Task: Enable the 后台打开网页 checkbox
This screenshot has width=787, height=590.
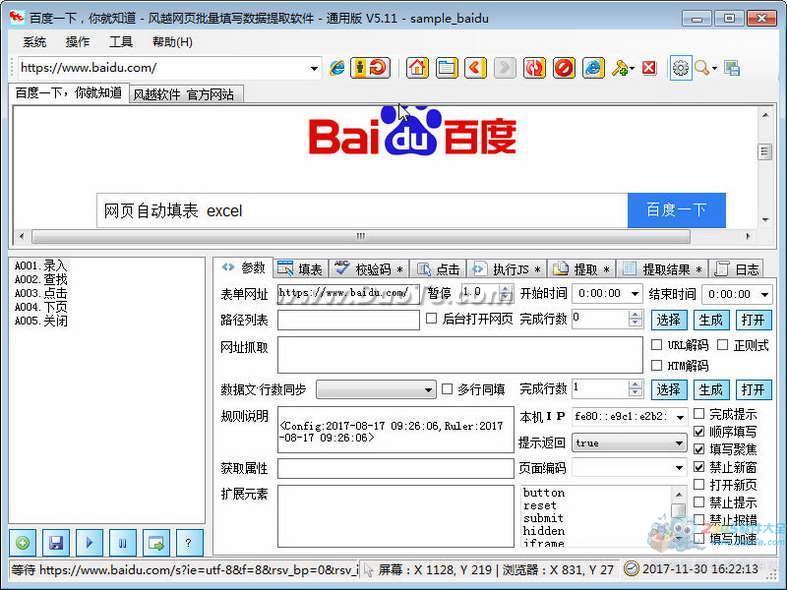Action: point(431,319)
